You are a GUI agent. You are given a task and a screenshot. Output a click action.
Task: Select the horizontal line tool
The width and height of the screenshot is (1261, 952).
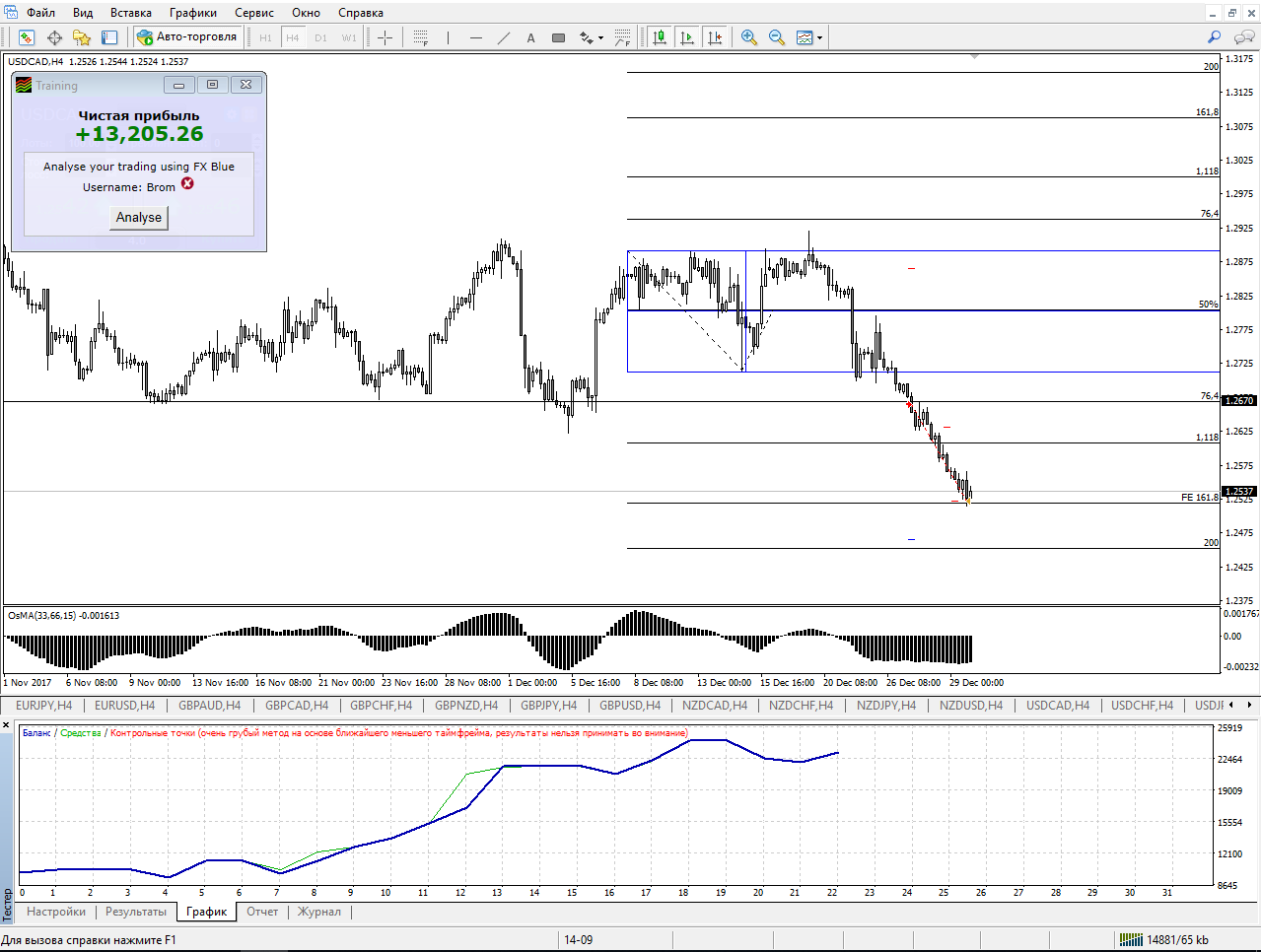(476, 37)
